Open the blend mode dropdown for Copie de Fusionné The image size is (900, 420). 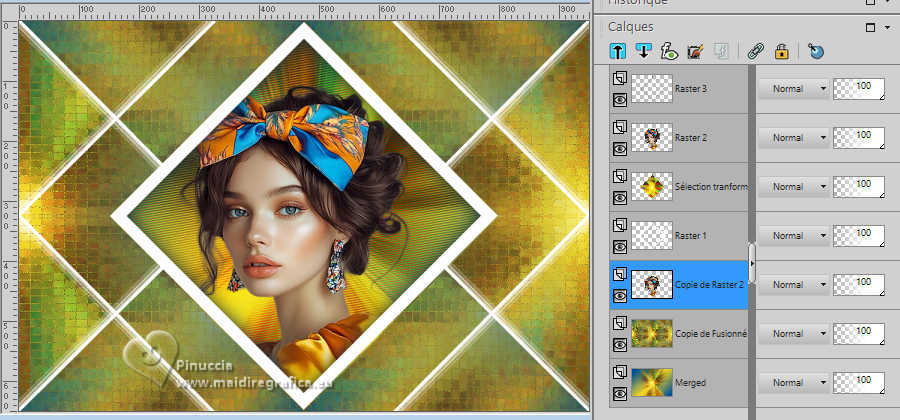coord(794,333)
